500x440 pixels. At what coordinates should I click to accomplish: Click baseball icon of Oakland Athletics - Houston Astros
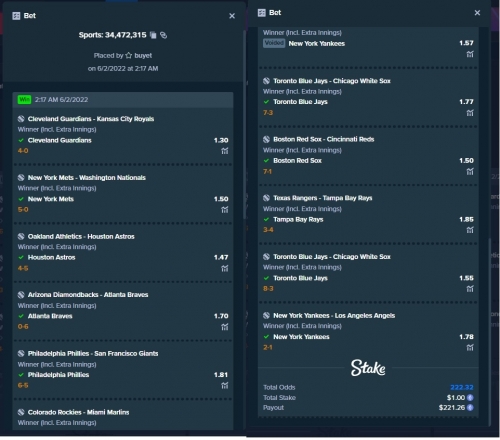point(21,236)
